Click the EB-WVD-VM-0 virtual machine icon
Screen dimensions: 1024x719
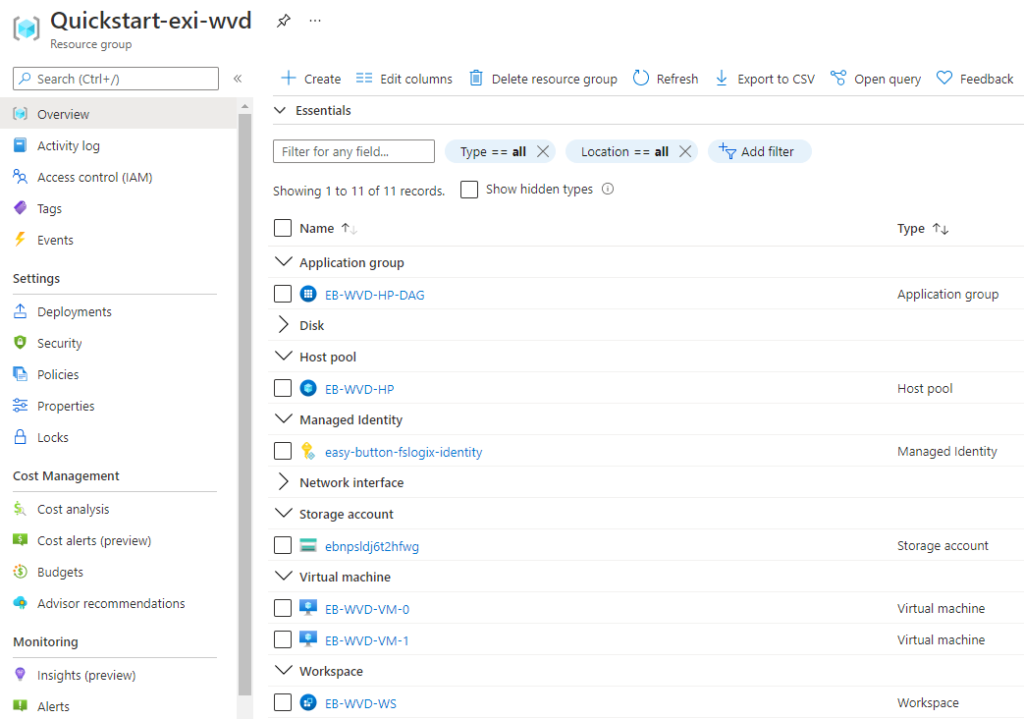(x=308, y=608)
